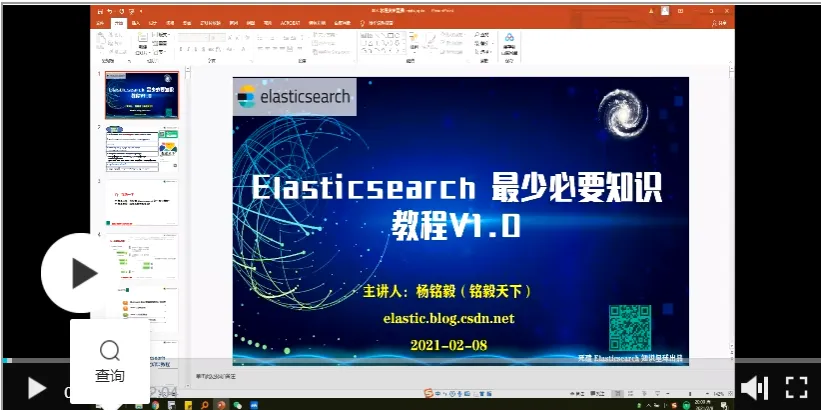Toggle Underline formatting in the ribbon

coord(195,49)
